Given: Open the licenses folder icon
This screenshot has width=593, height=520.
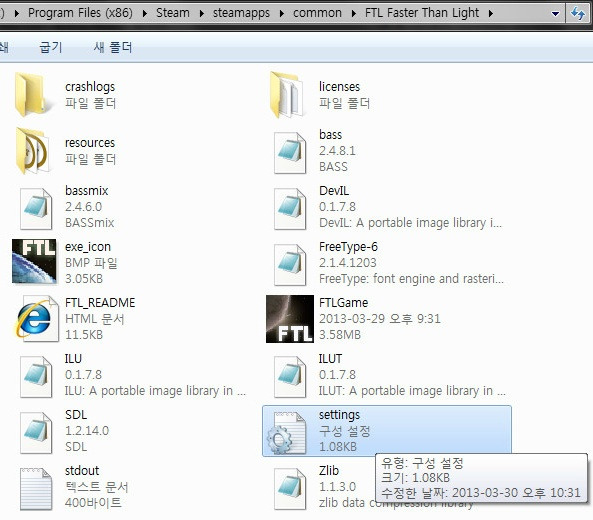Looking at the screenshot, I should pos(287,95).
